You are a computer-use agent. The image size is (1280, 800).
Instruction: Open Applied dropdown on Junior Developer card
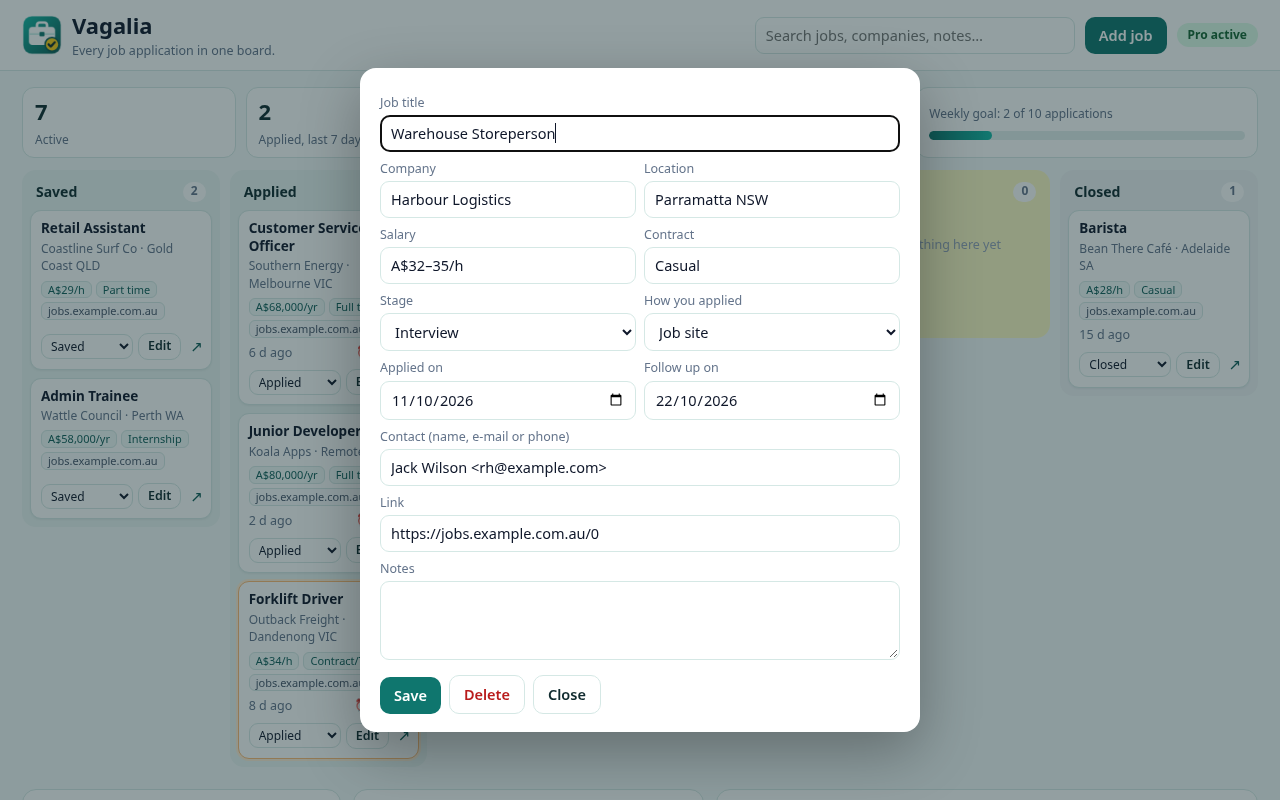[295, 550]
